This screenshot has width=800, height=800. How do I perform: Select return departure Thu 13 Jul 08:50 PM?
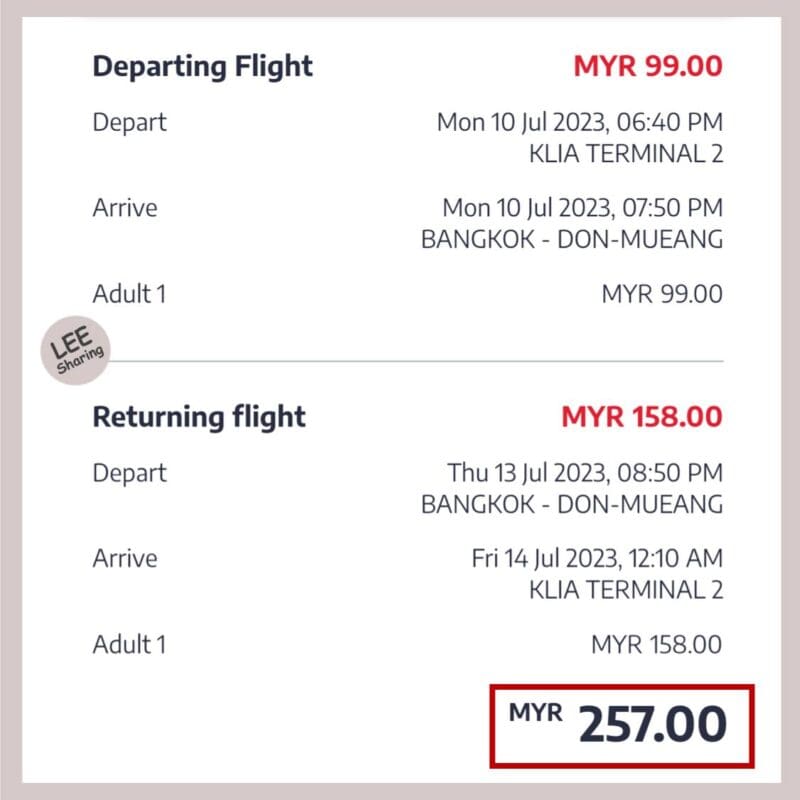click(585, 473)
